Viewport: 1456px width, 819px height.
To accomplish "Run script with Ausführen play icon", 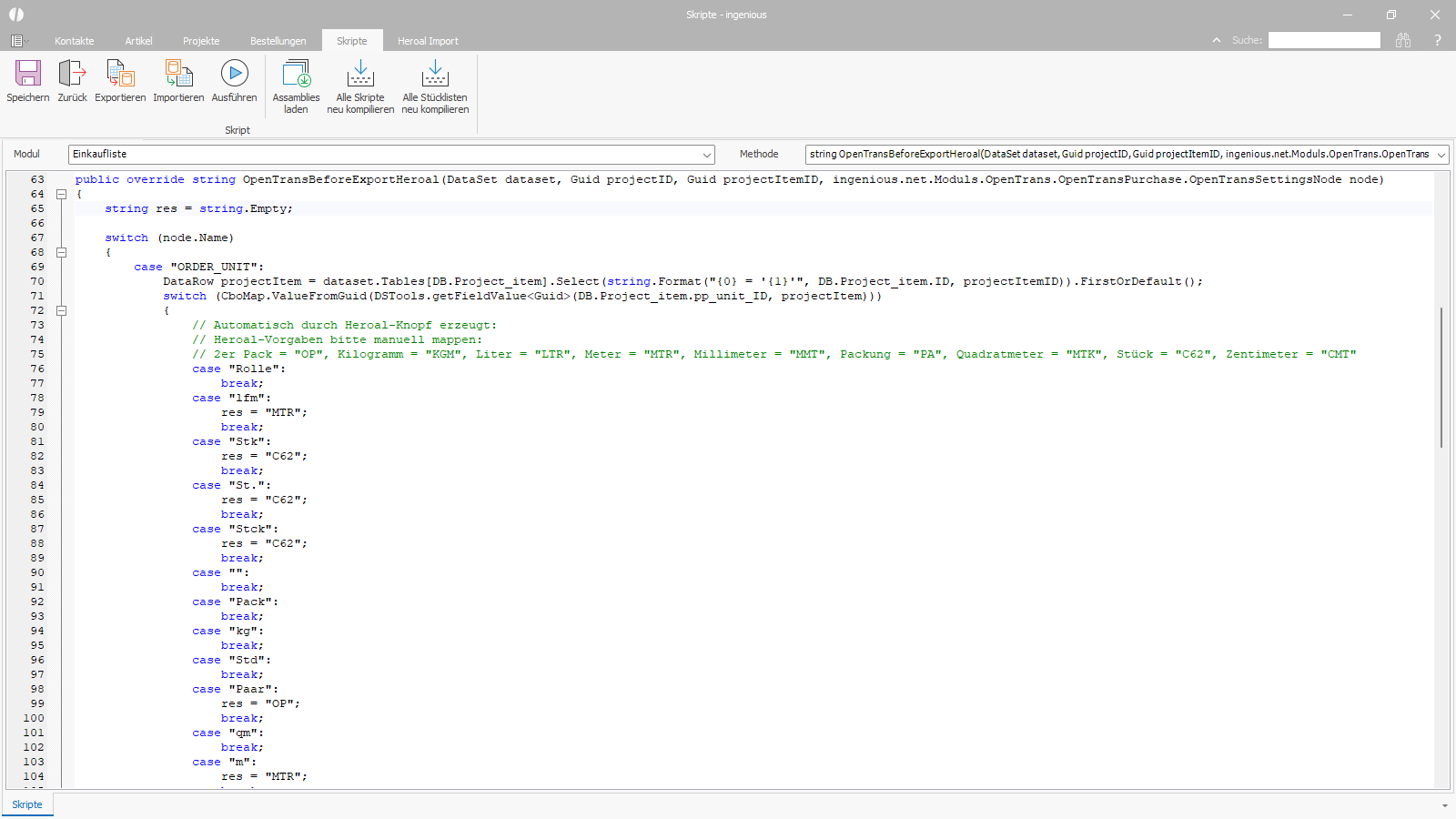I will (x=234, y=74).
